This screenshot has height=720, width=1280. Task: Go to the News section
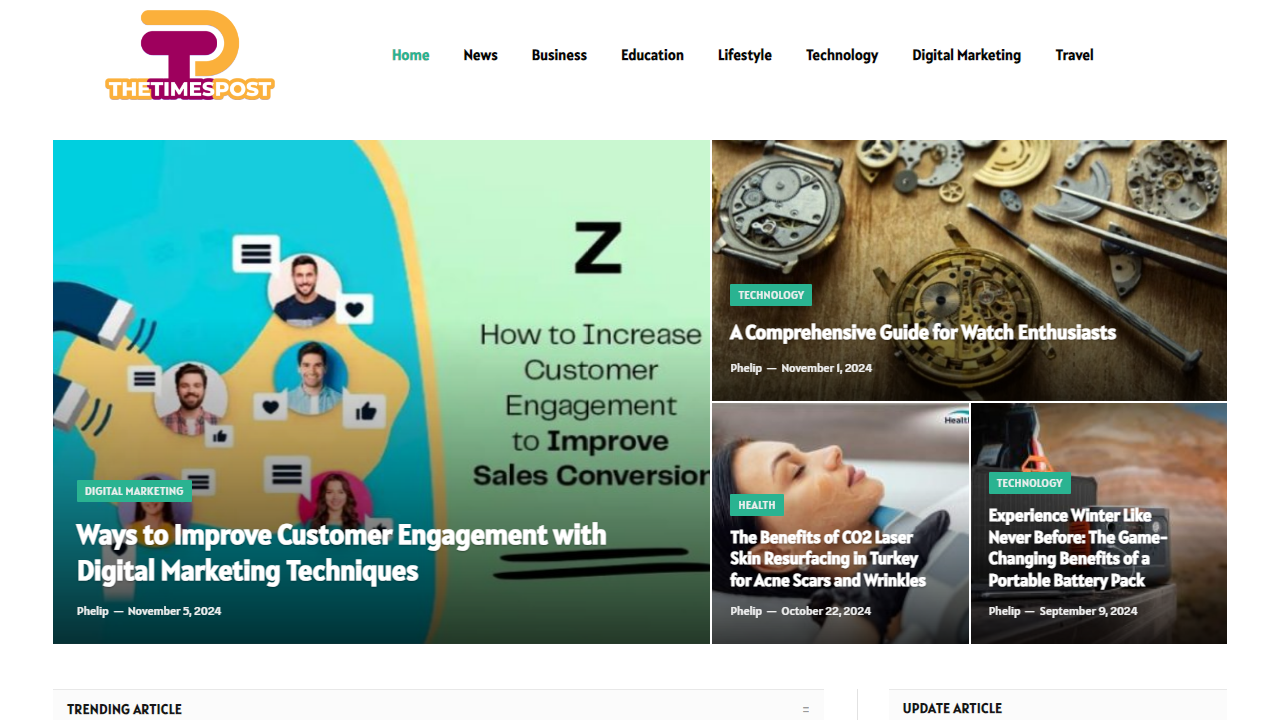pos(480,55)
